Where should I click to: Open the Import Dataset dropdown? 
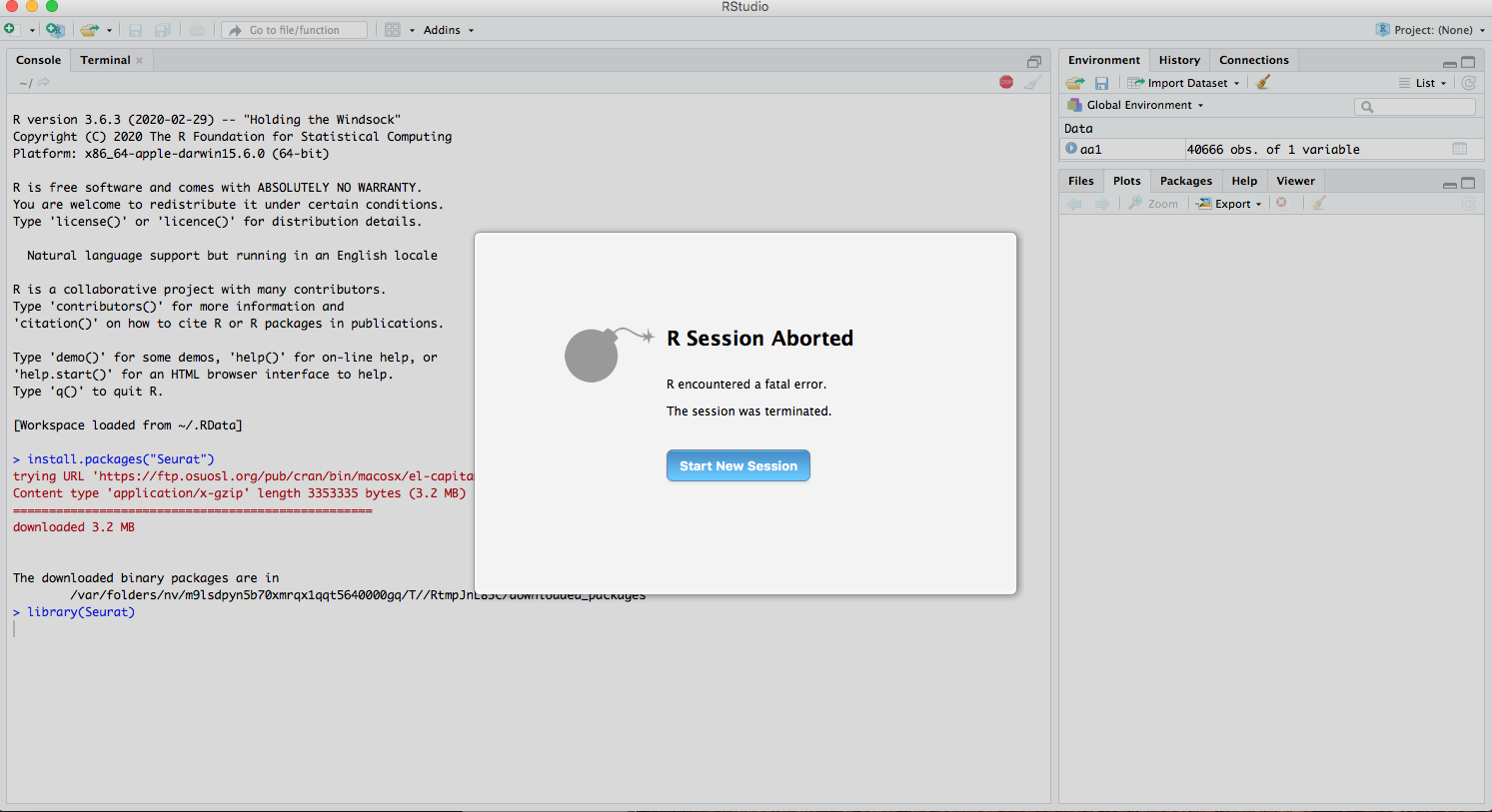pyautogui.click(x=1183, y=82)
